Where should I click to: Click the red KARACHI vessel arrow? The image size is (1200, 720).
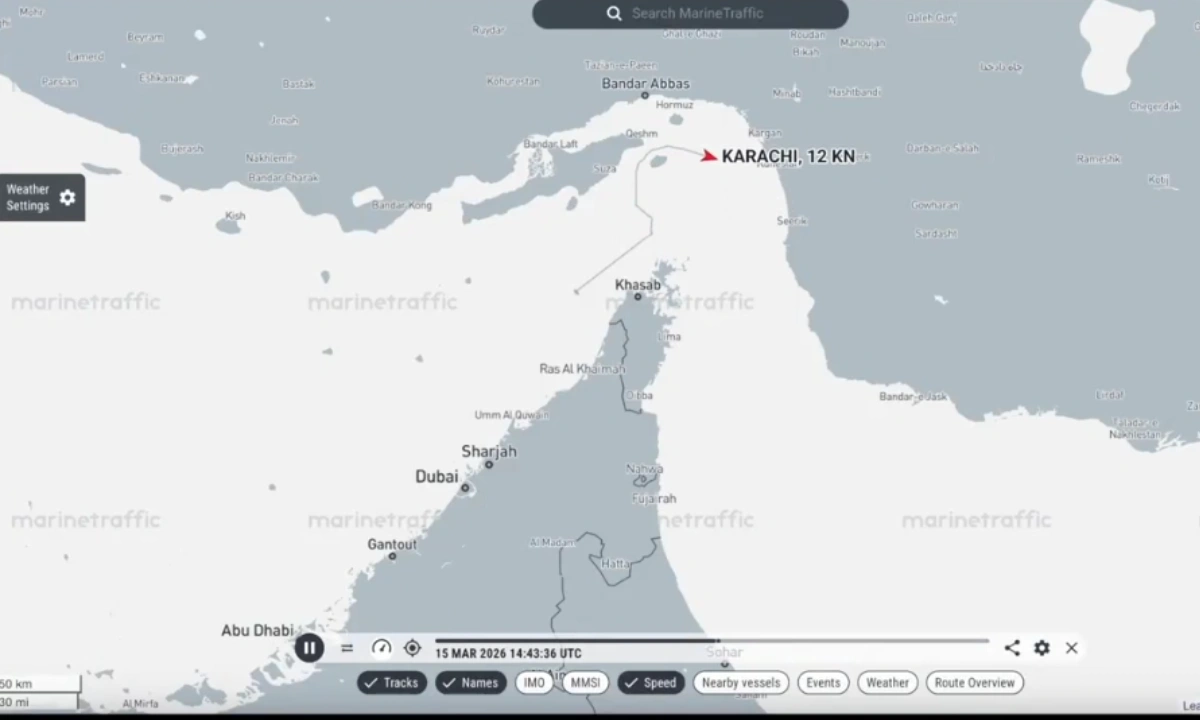pos(708,156)
